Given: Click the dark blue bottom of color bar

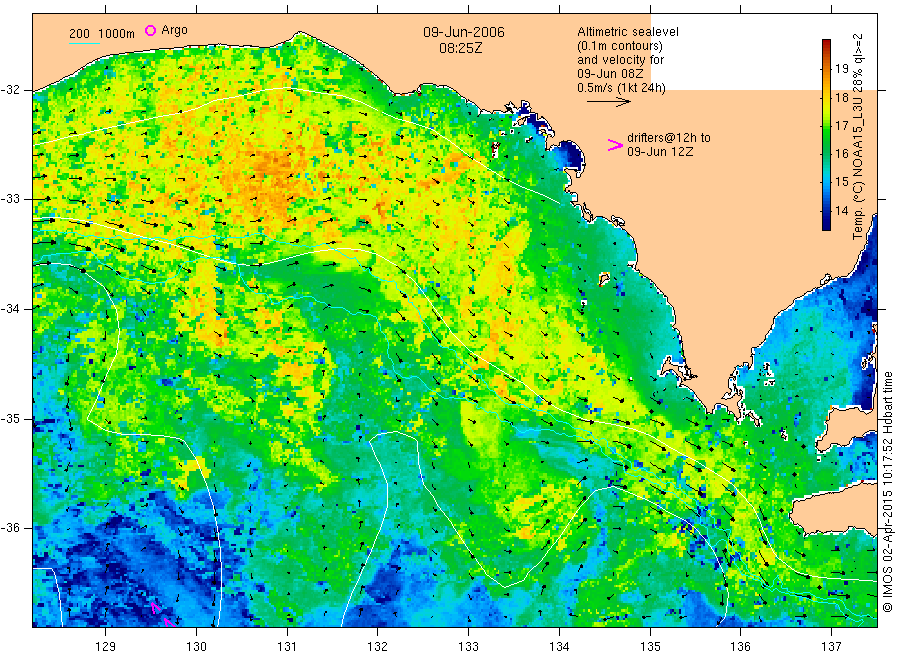Looking at the screenshot, I should pyautogui.click(x=826, y=225).
